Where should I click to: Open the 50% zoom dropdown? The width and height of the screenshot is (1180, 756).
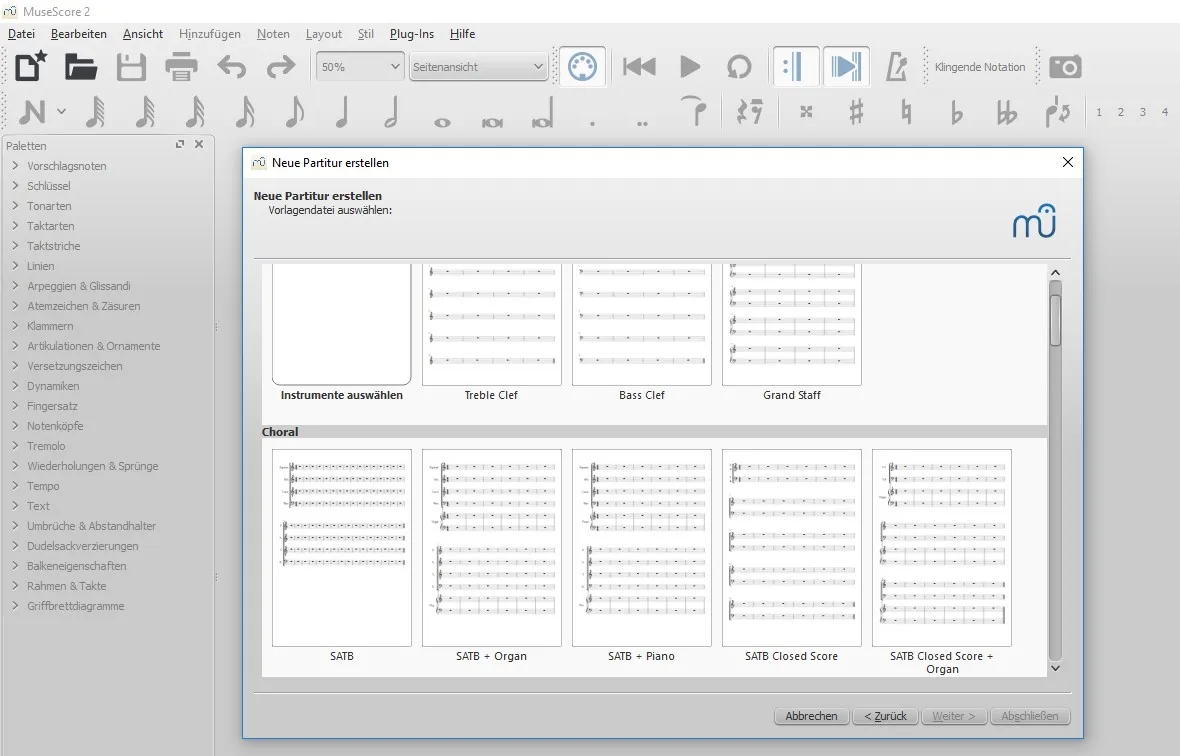(x=360, y=67)
